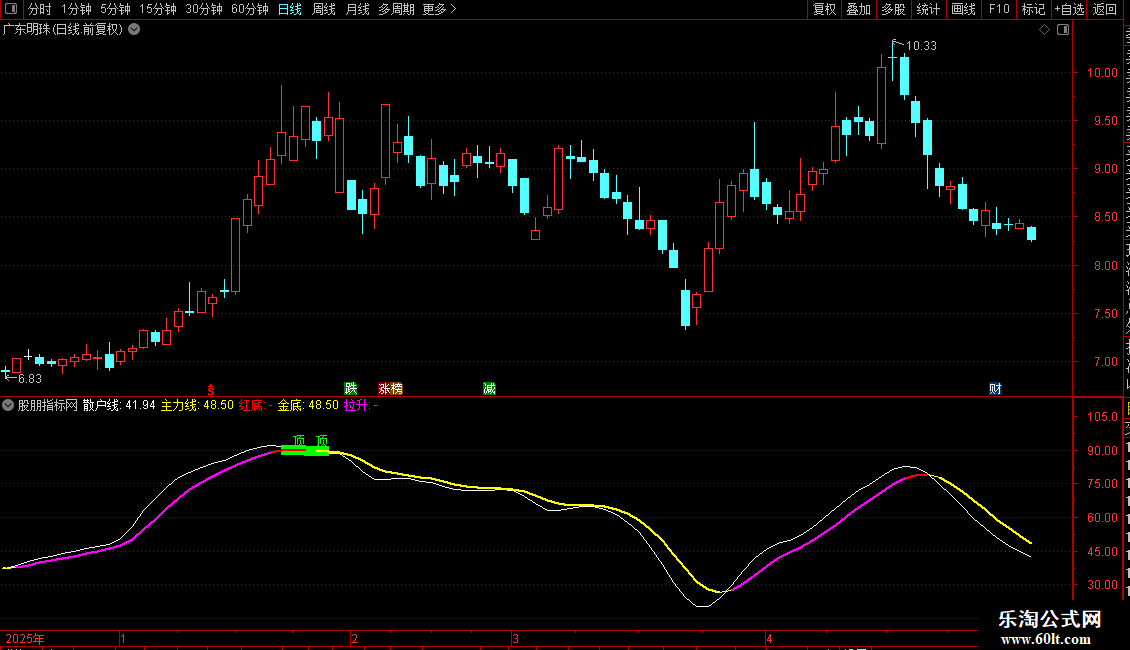Select the 60分钟 period tab
The height and width of the screenshot is (650, 1130).
pos(250,9)
